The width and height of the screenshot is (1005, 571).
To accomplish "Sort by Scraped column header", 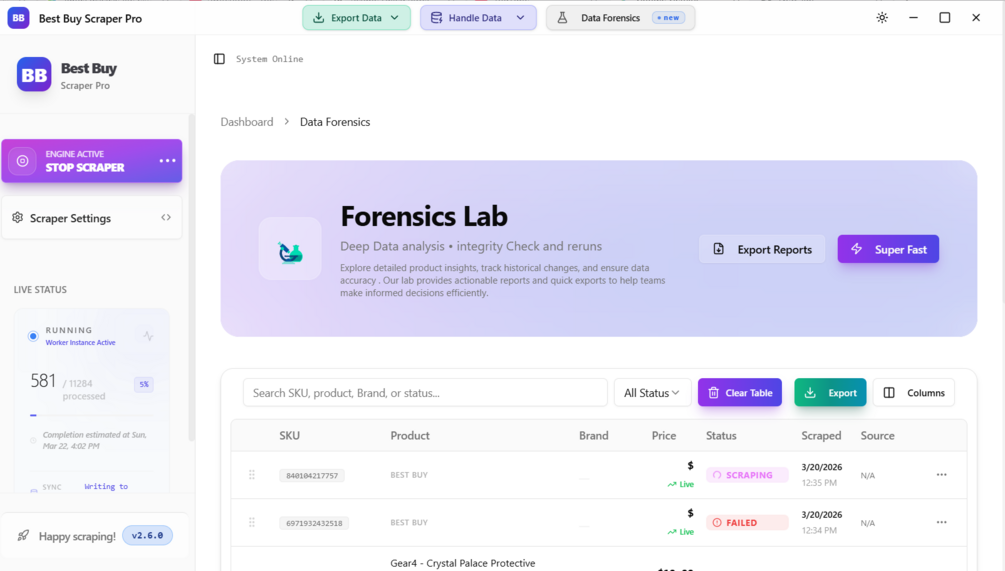I will click(x=821, y=436).
